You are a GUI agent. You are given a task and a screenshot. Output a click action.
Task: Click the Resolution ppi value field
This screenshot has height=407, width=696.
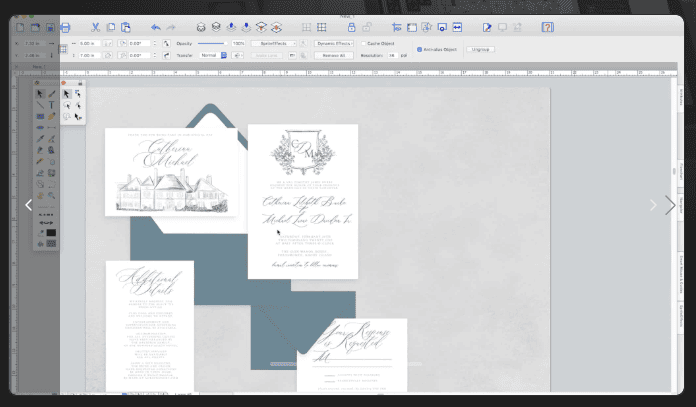point(392,55)
